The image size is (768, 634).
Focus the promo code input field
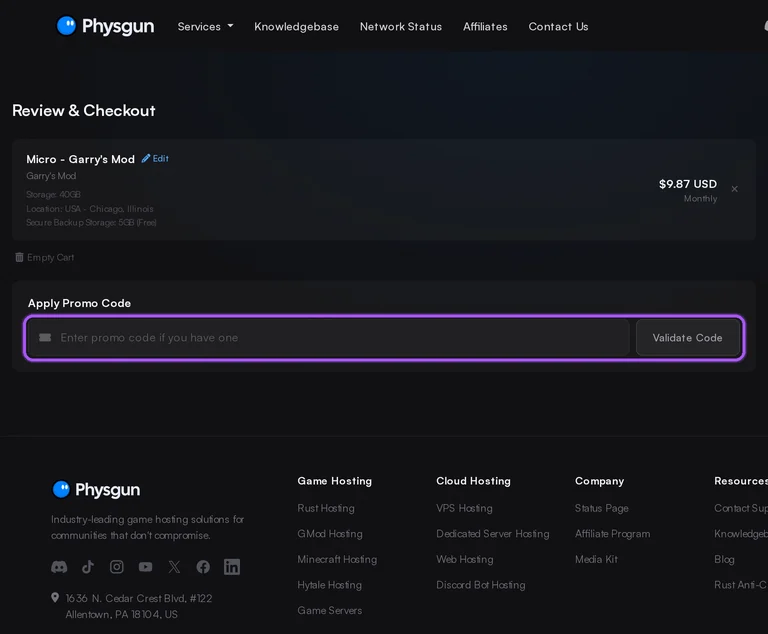click(x=328, y=338)
